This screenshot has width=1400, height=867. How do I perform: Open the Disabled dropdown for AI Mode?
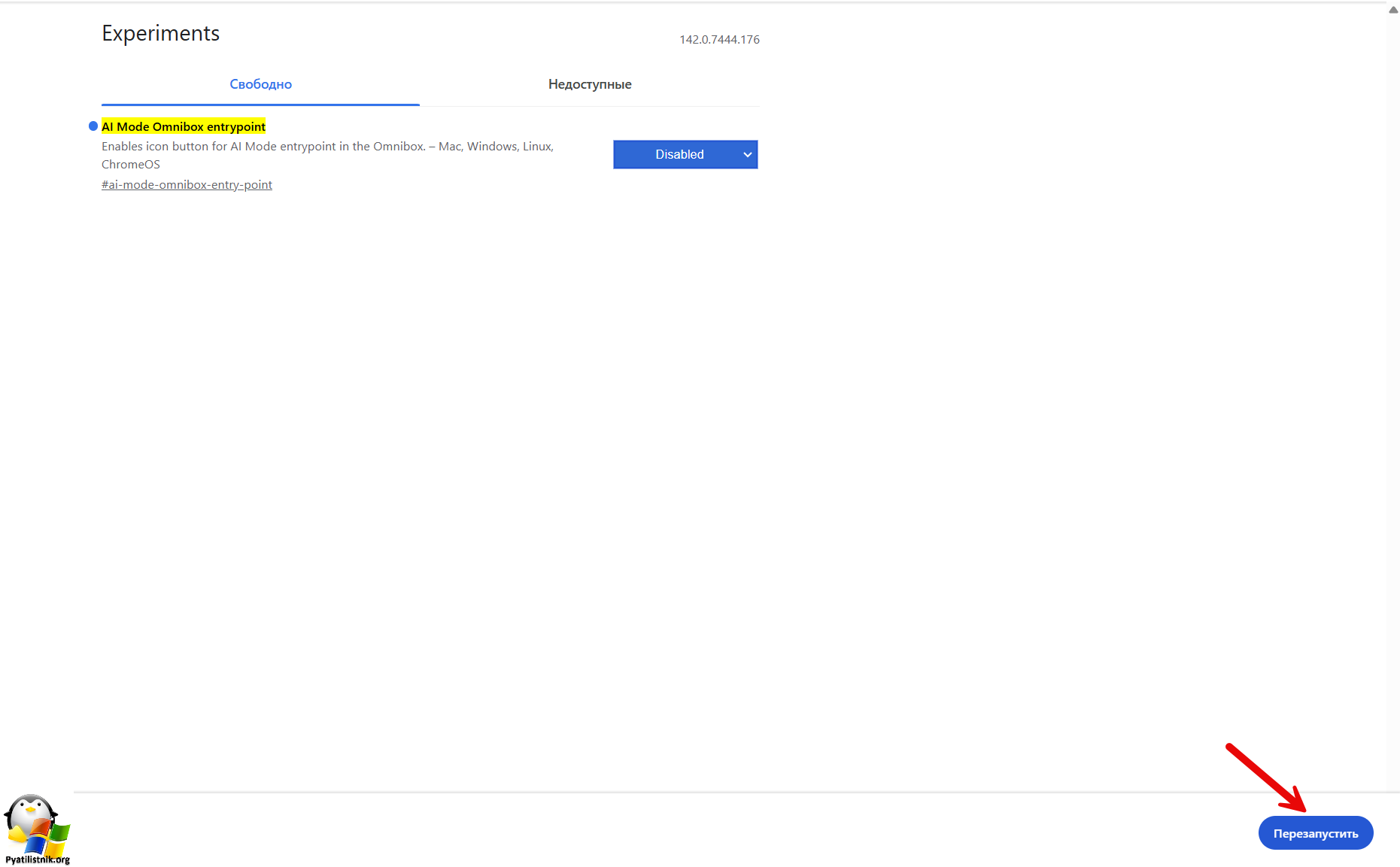[x=679, y=154]
